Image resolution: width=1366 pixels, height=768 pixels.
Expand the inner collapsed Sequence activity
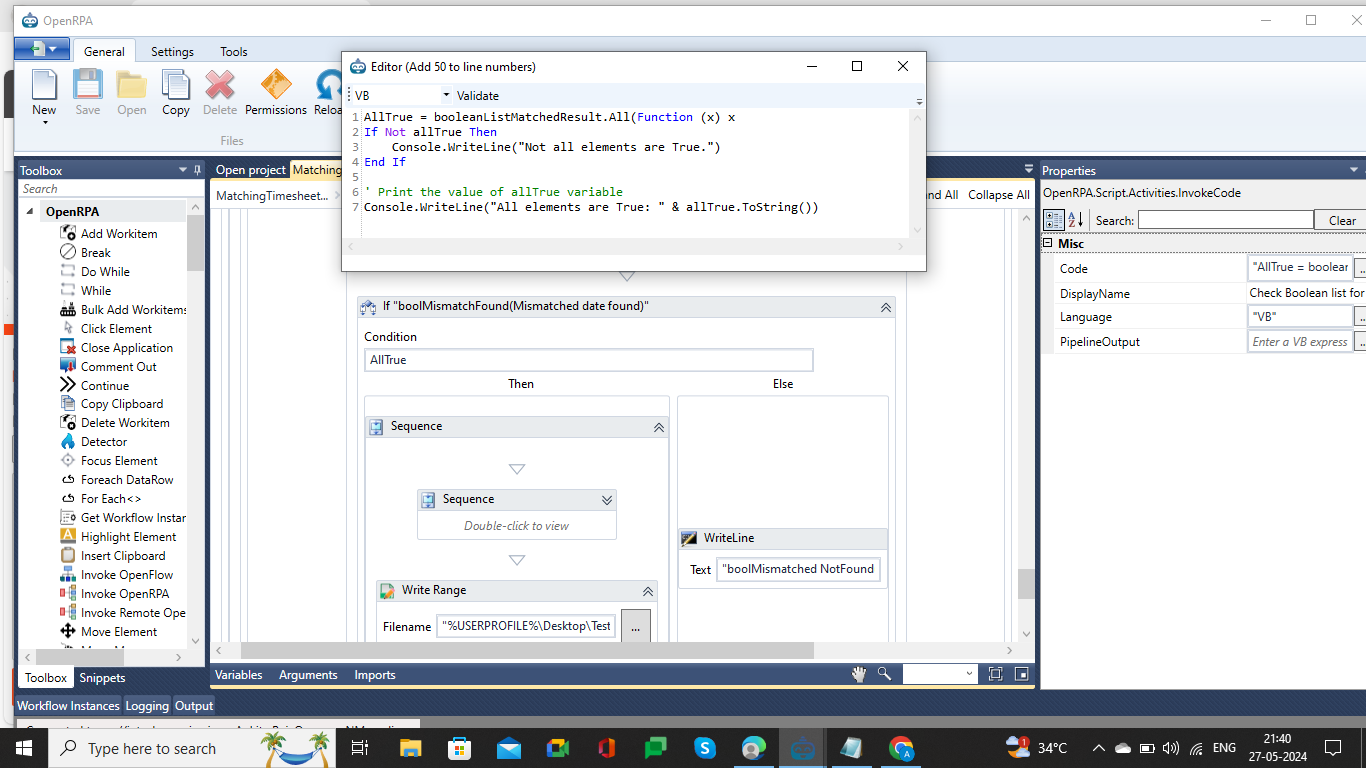606,499
